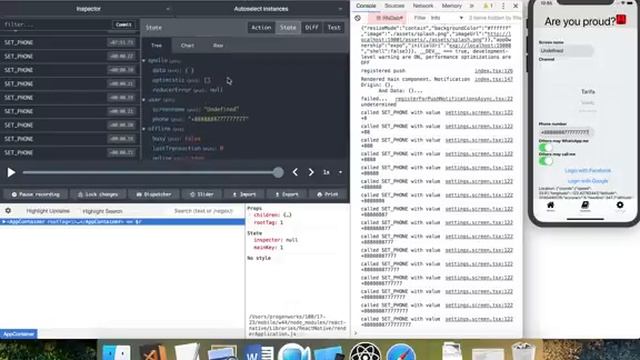The width and height of the screenshot is (640, 360).
Task: Select the Tree view tab
Action: click(156, 45)
